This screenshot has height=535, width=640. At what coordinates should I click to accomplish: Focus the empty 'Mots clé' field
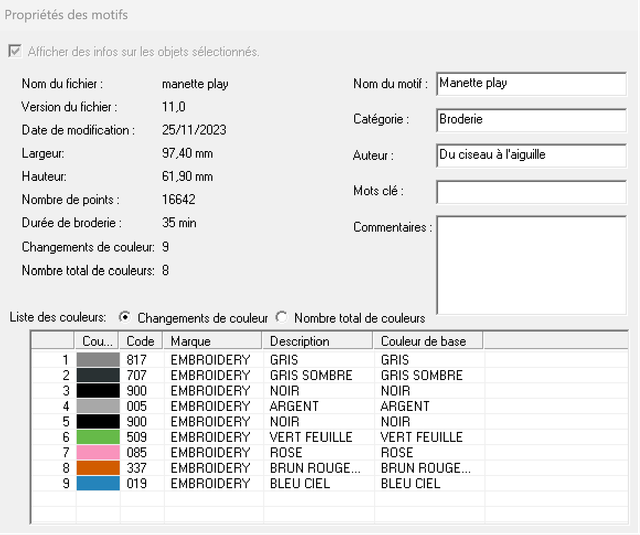coord(530,191)
